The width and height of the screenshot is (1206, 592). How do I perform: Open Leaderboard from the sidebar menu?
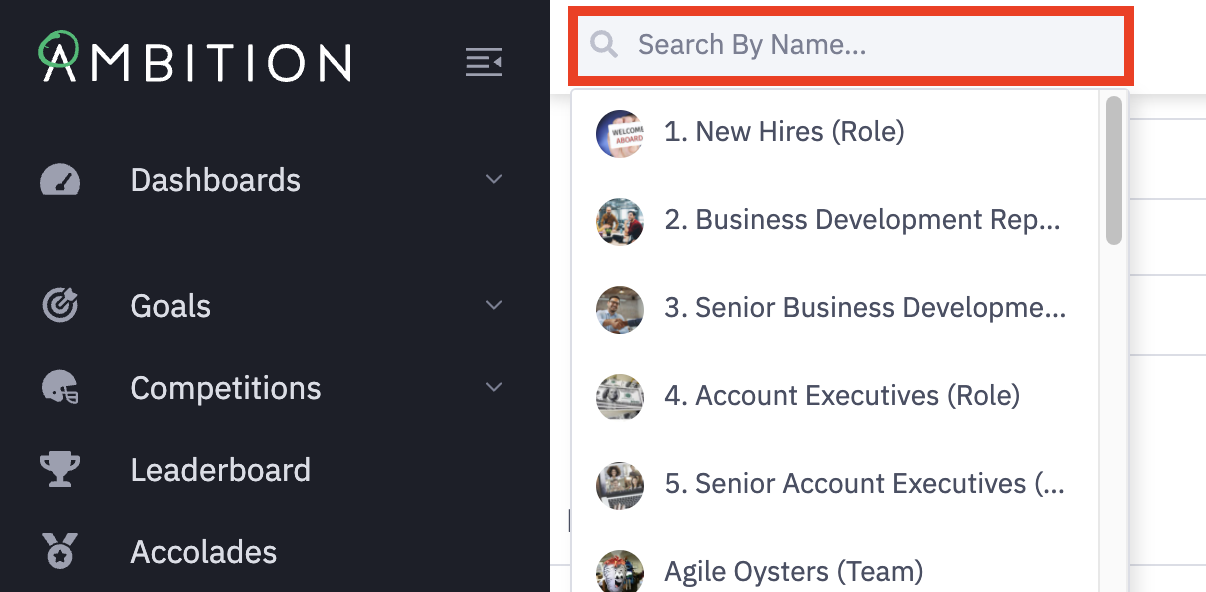click(220, 470)
